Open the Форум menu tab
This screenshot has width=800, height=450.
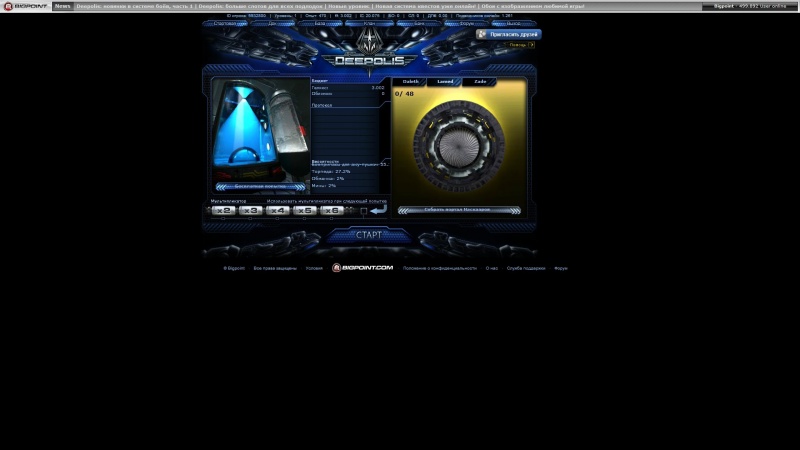click(x=466, y=23)
